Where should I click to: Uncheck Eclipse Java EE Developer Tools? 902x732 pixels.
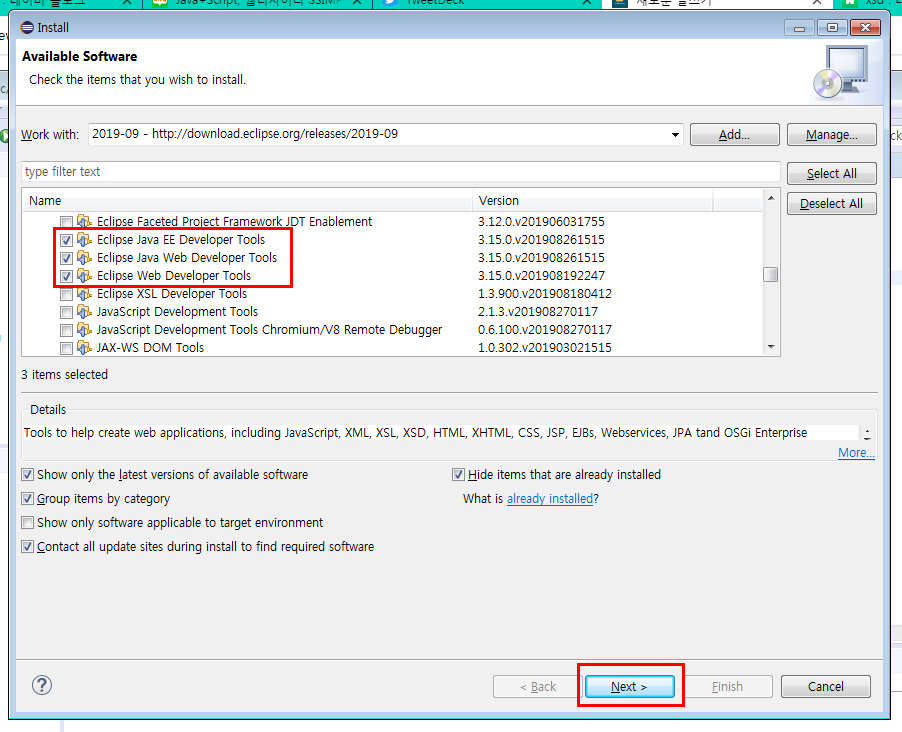click(x=66, y=240)
